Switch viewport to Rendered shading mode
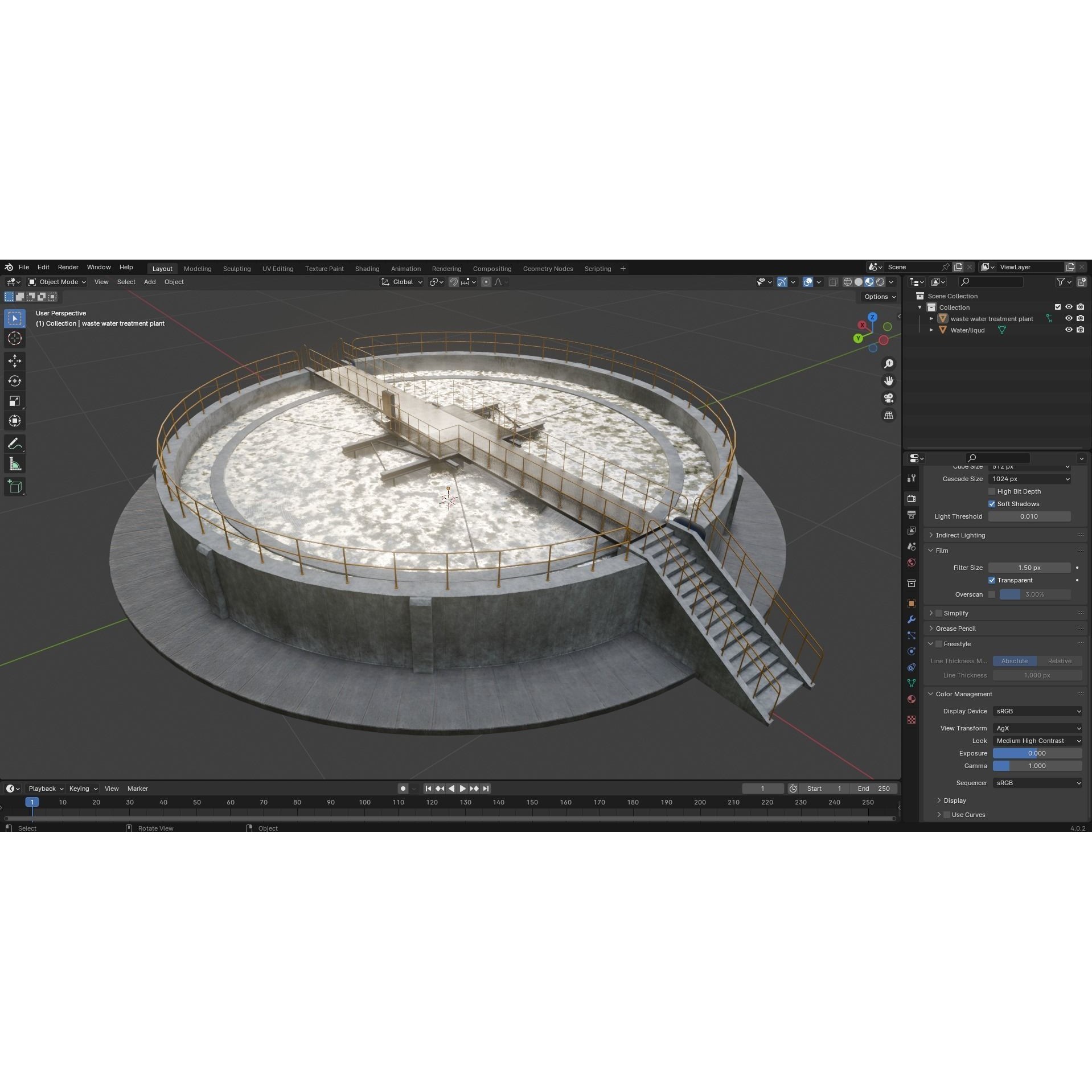Viewport: 1092px width, 1092px height. tap(881, 281)
